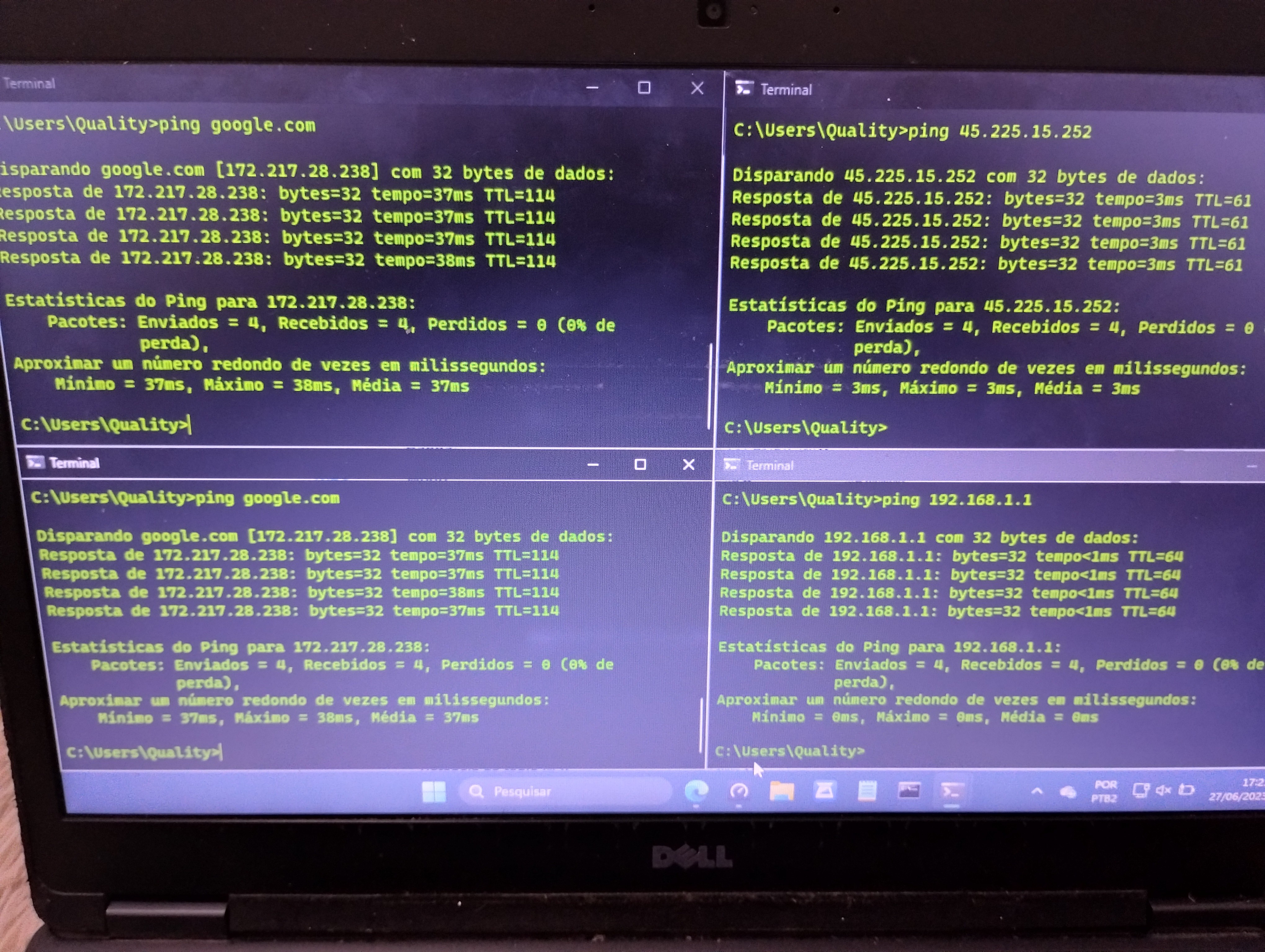The image size is (1265, 952).
Task: Click the top-left terminal scrollbar
Action: 710,386
